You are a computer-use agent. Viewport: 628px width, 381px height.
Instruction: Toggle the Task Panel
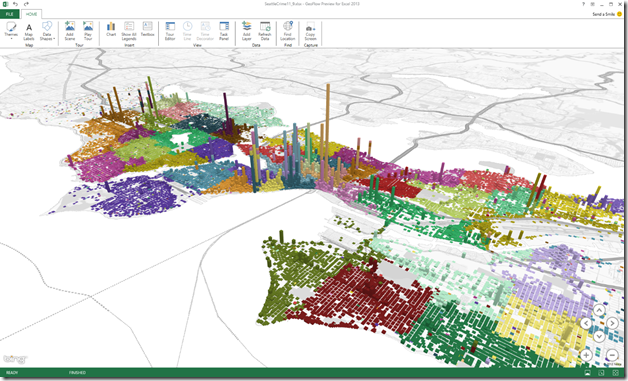coord(224,31)
